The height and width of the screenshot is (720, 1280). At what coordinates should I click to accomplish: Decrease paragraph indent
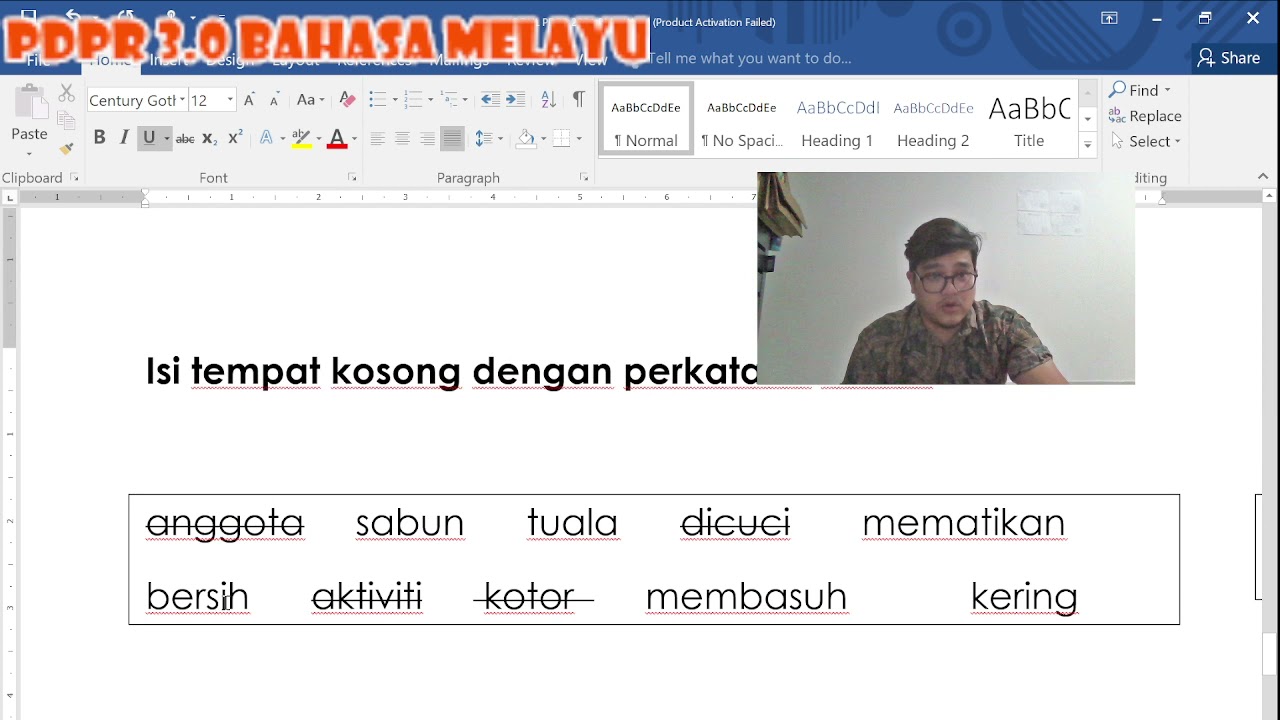pos(490,100)
